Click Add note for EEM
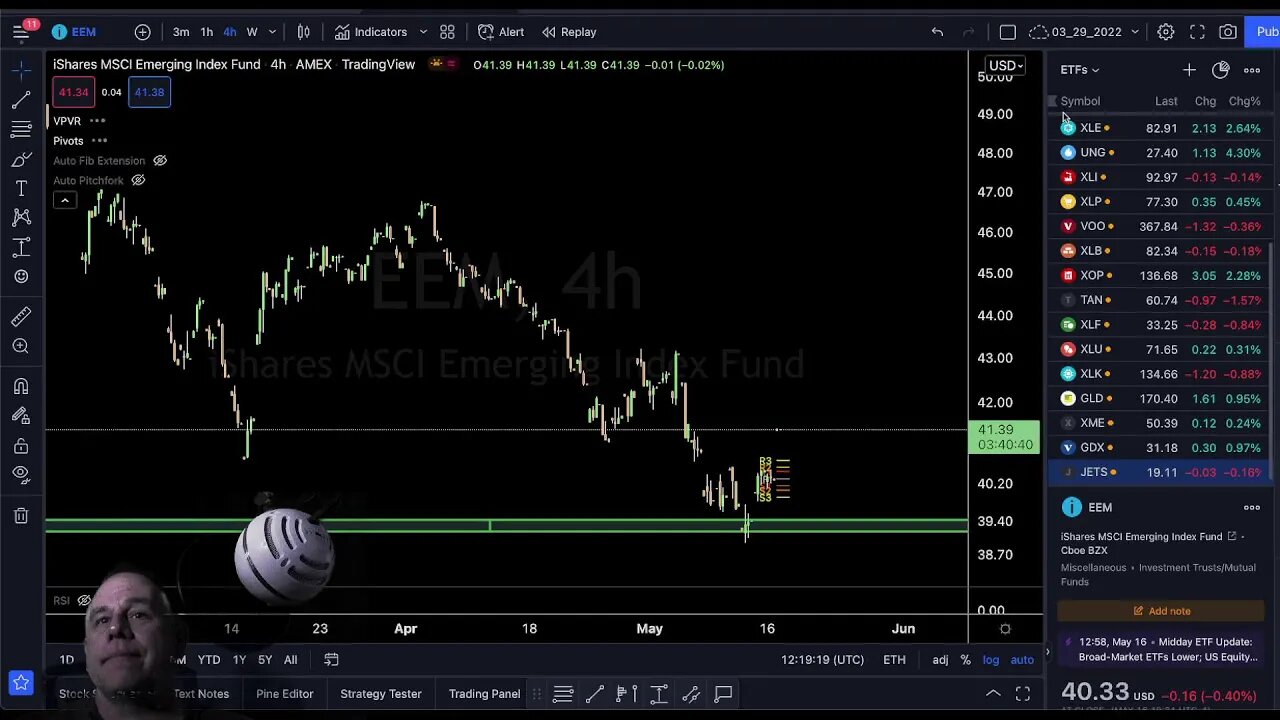The height and width of the screenshot is (720, 1280). [1162, 611]
